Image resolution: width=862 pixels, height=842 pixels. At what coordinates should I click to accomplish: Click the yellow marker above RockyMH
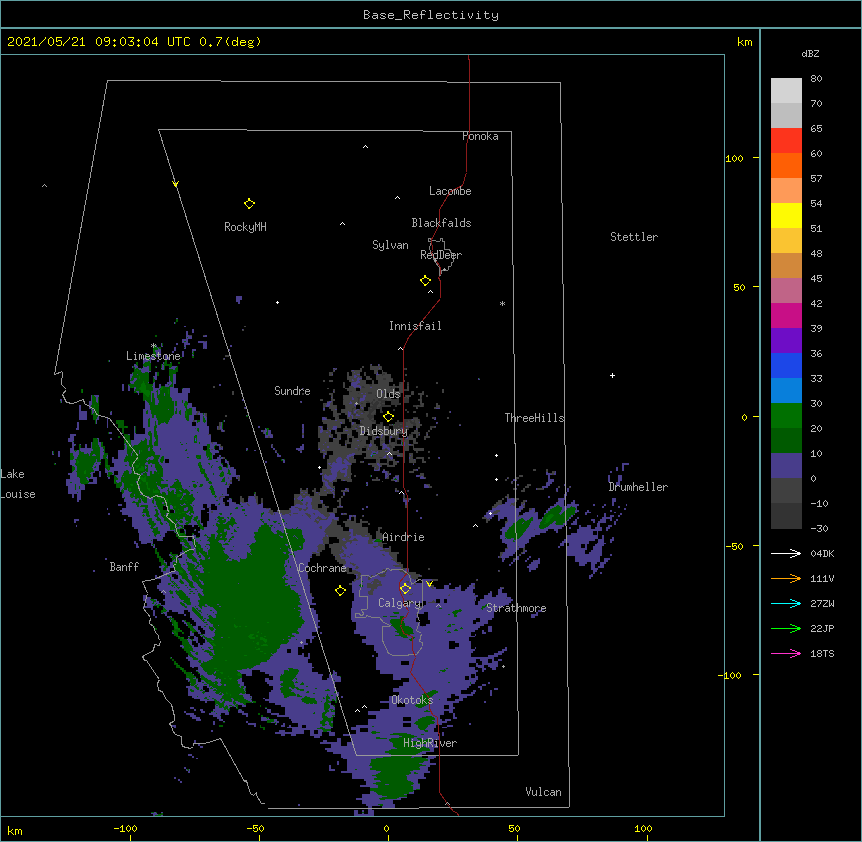point(250,204)
